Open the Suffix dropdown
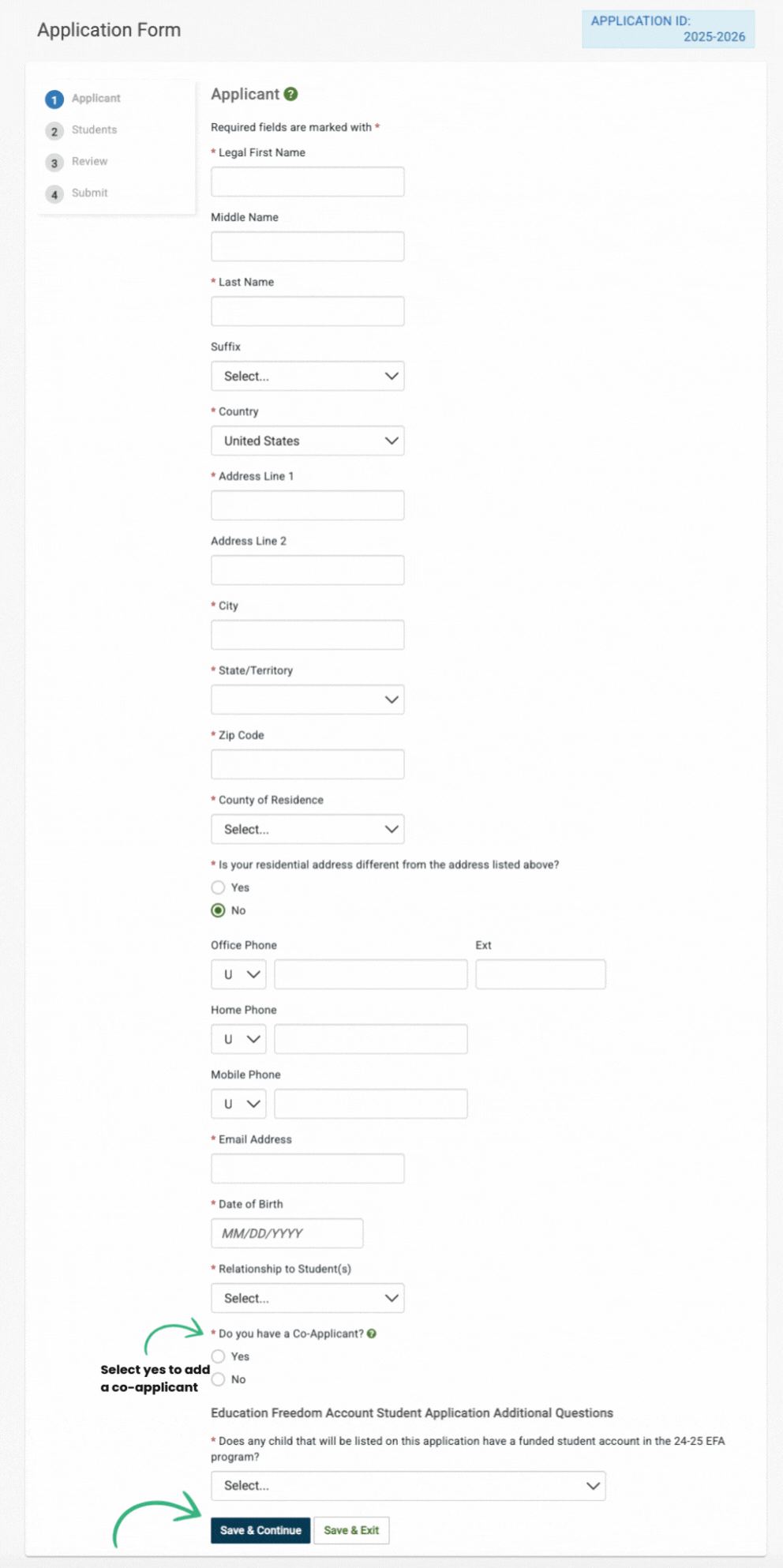This screenshot has height=1568, width=783. click(307, 376)
